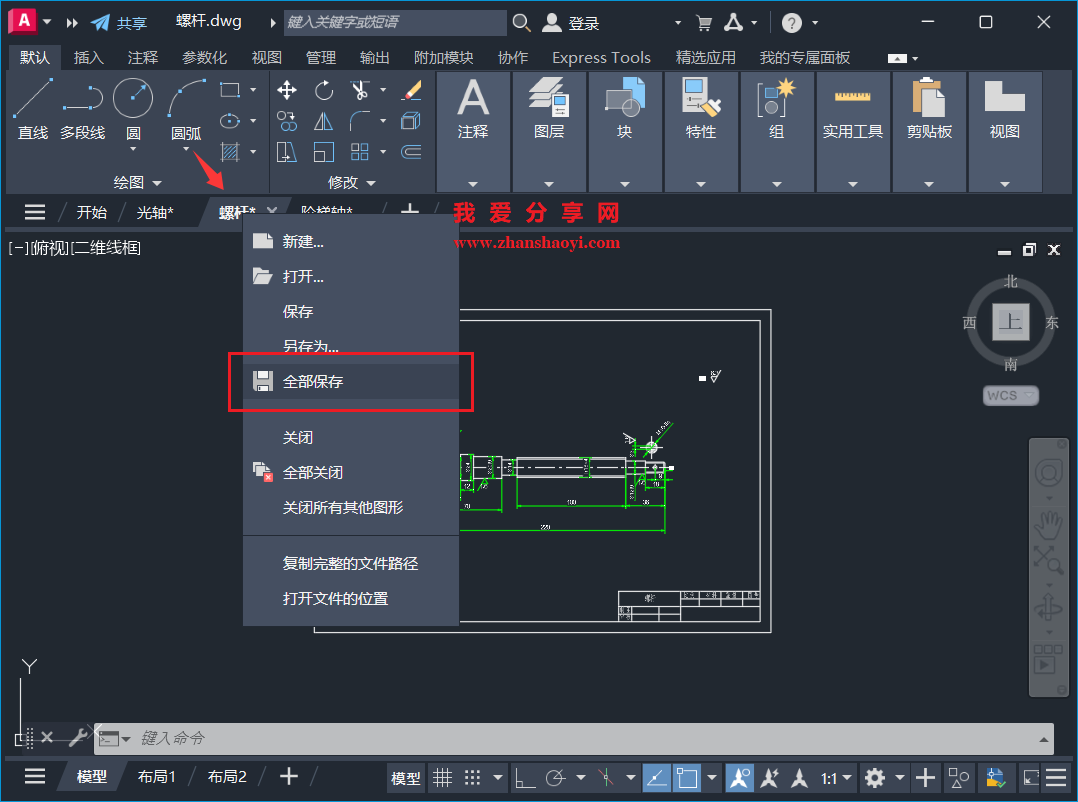Toggle grid display in status bar
Image resolution: width=1078 pixels, height=802 pixels.
coord(443,778)
